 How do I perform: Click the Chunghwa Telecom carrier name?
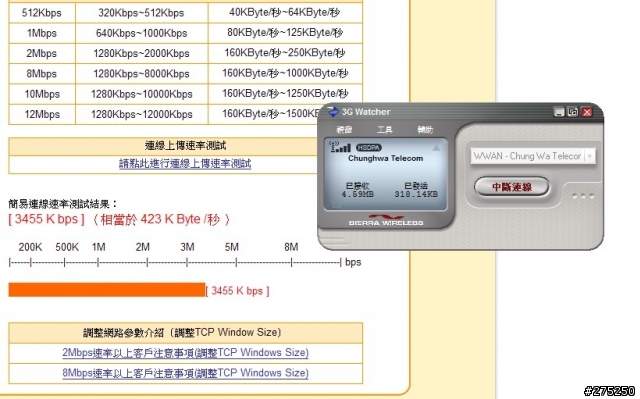(x=385, y=158)
